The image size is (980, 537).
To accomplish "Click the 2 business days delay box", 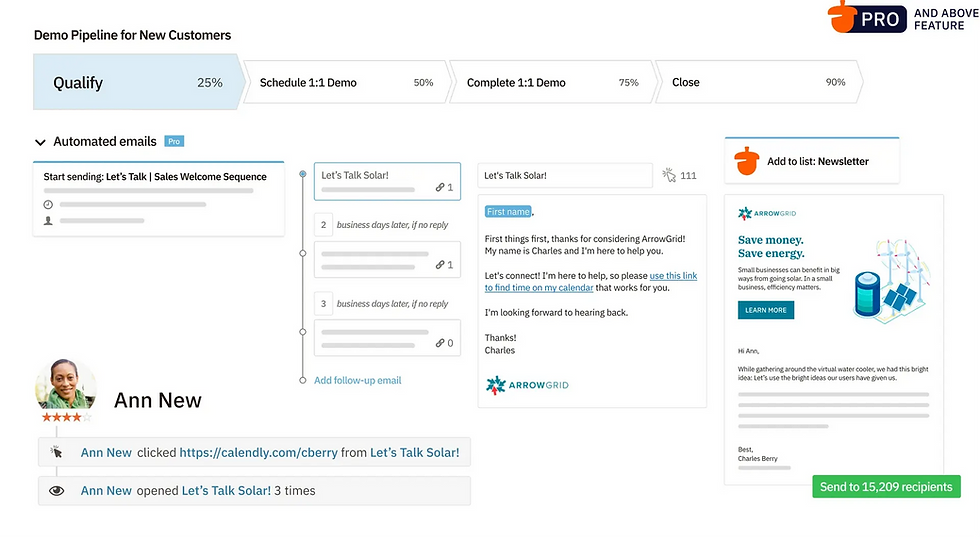I will coord(323,224).
